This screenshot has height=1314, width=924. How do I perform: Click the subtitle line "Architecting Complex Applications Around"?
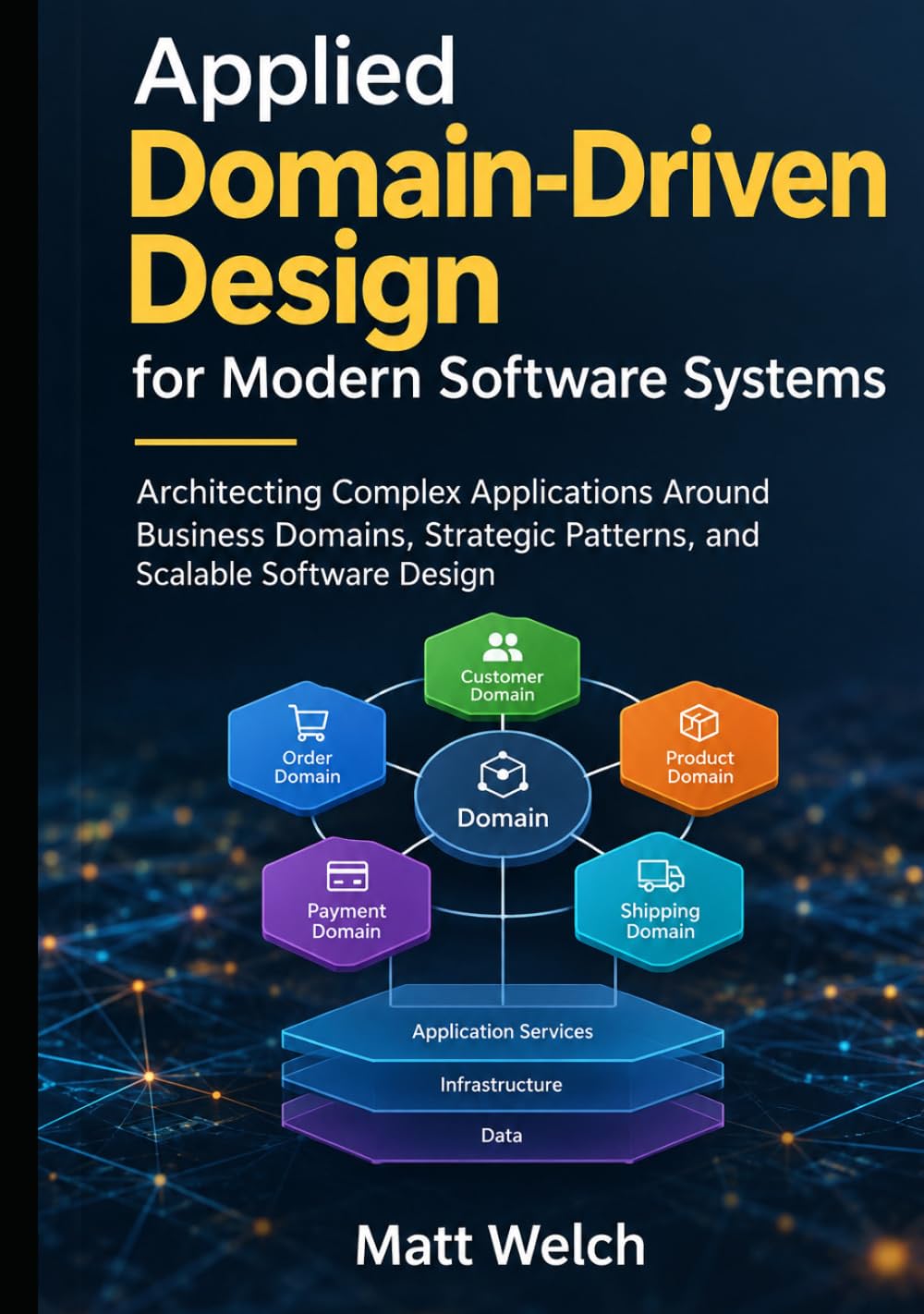pyautogui.click(x=453, y=492)
